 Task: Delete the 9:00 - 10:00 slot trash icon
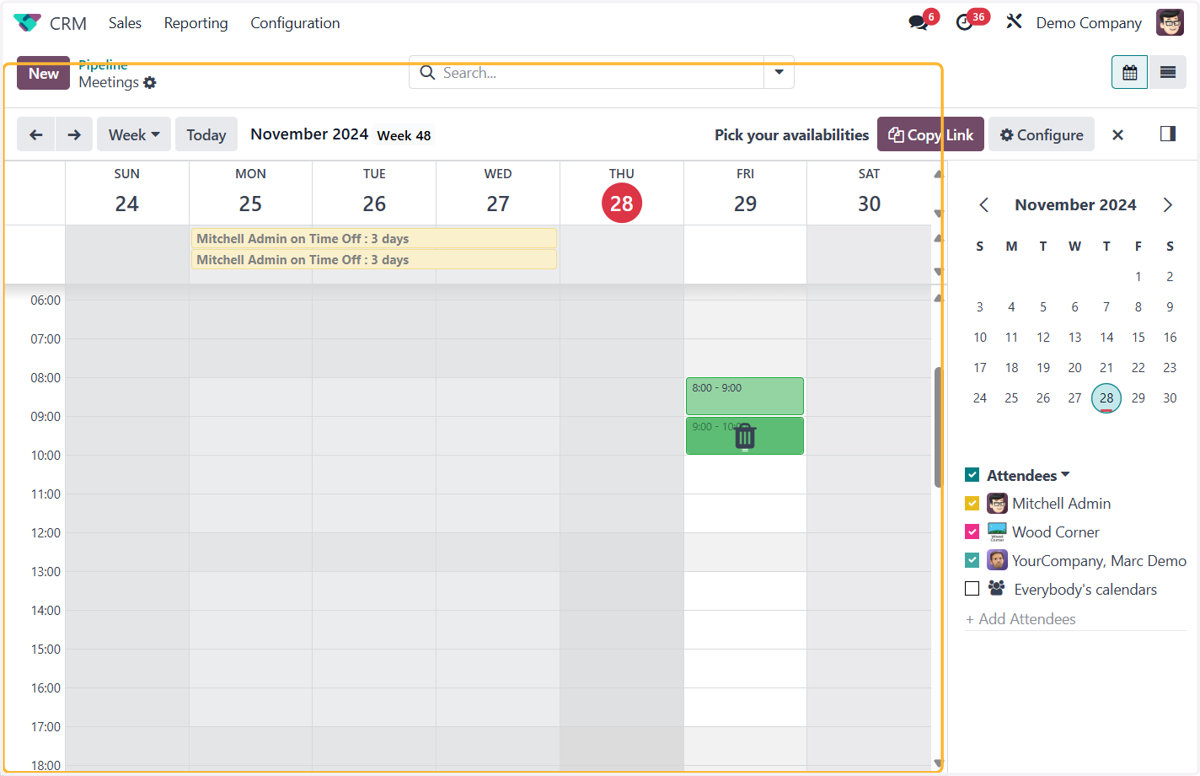pos(745,436)
